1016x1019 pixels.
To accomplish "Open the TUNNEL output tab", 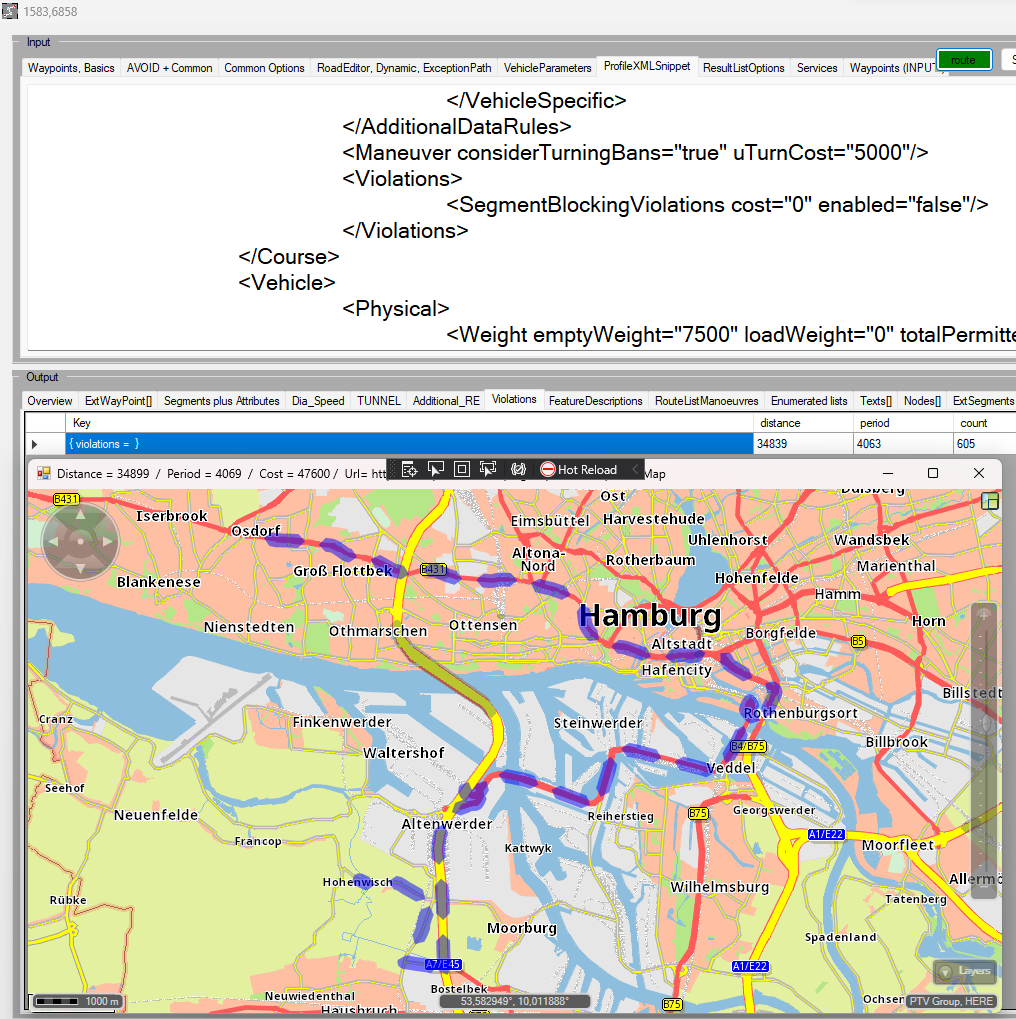I will (x=379, y=401).
